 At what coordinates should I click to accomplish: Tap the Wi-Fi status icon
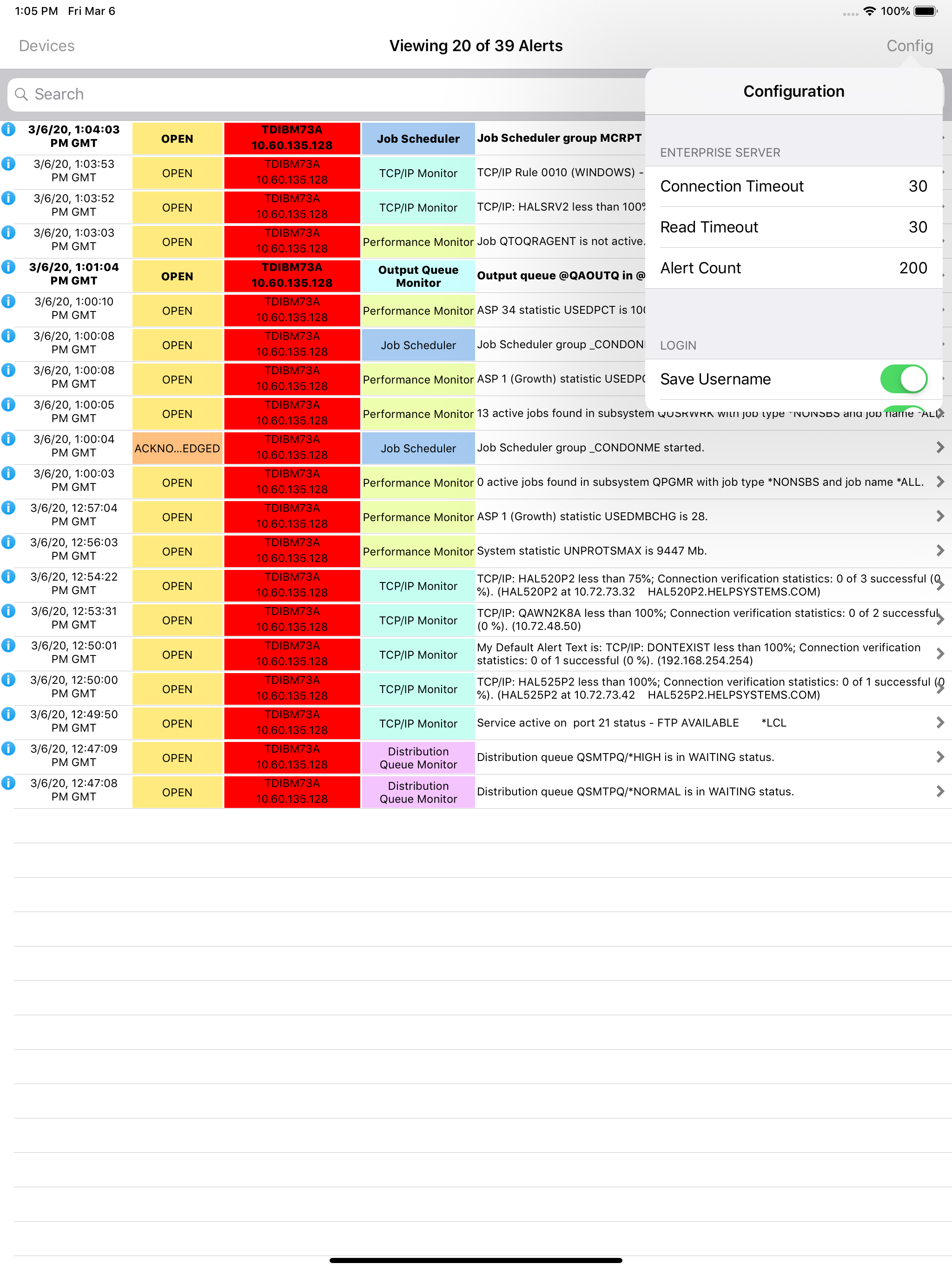[x=869, y=11]
